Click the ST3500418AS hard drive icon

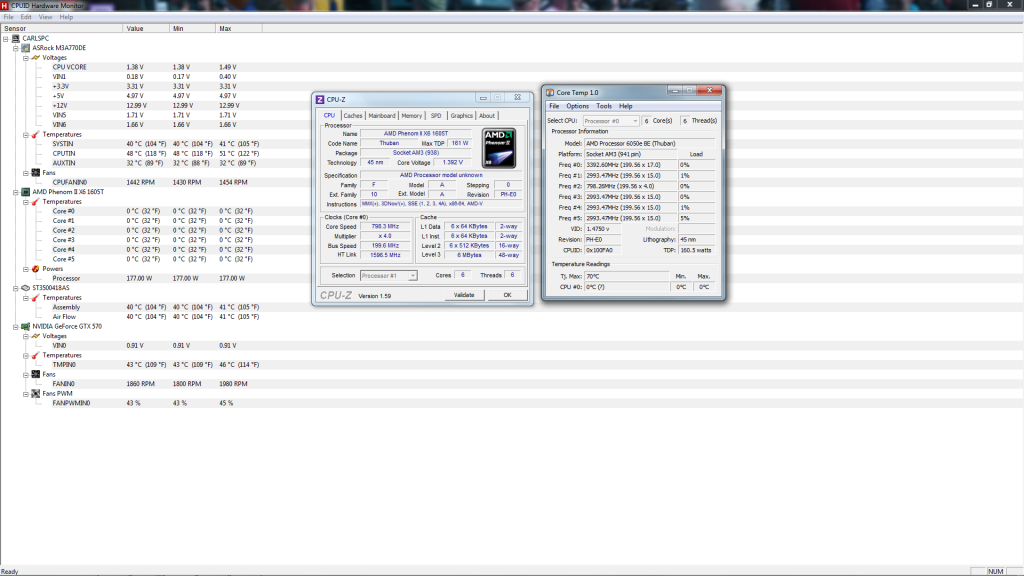[x=26, y=288]
